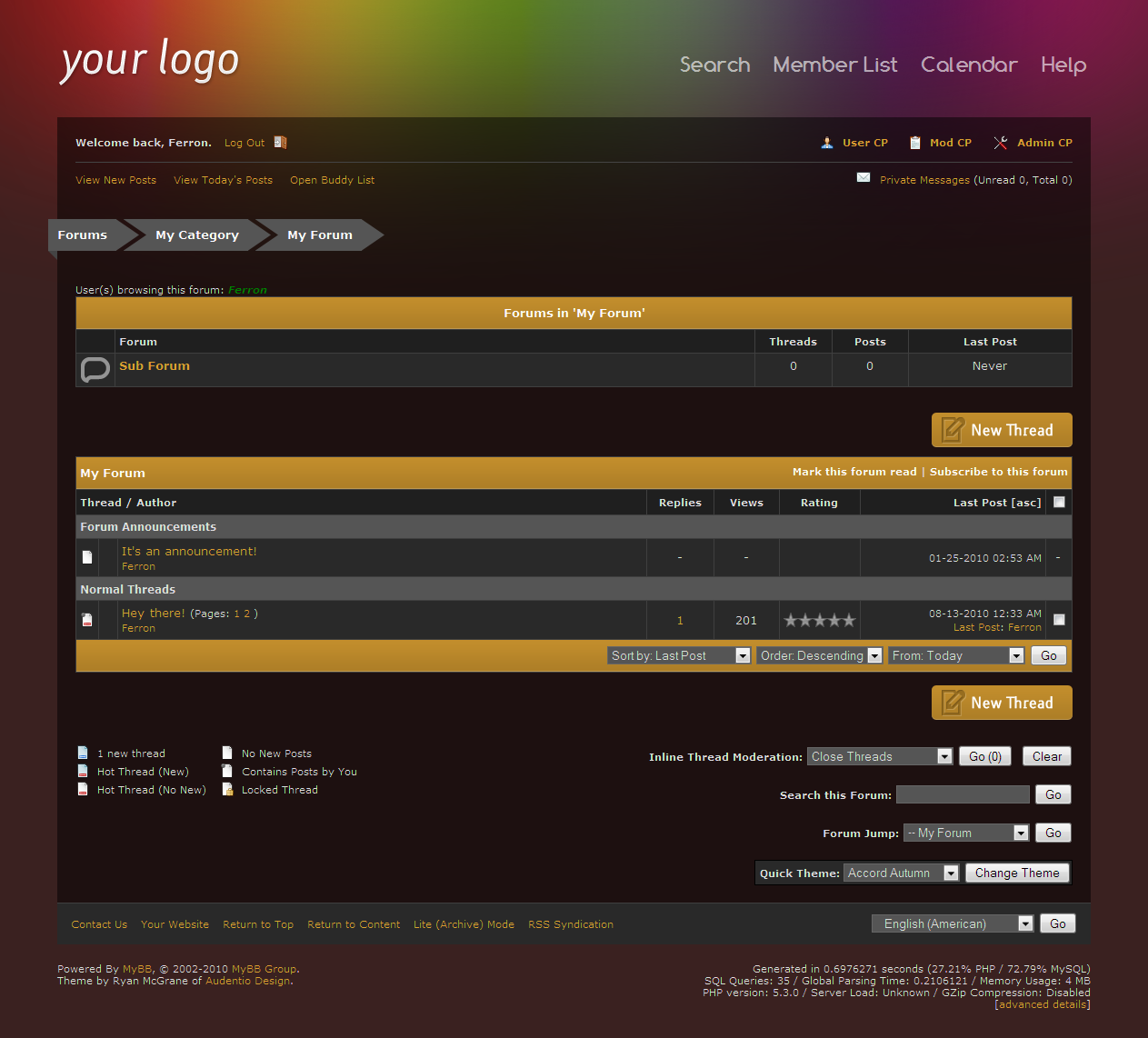Toggle the select-all checkbox in thread header
The image size is (1148, 1038).
tap(1059, 502)
